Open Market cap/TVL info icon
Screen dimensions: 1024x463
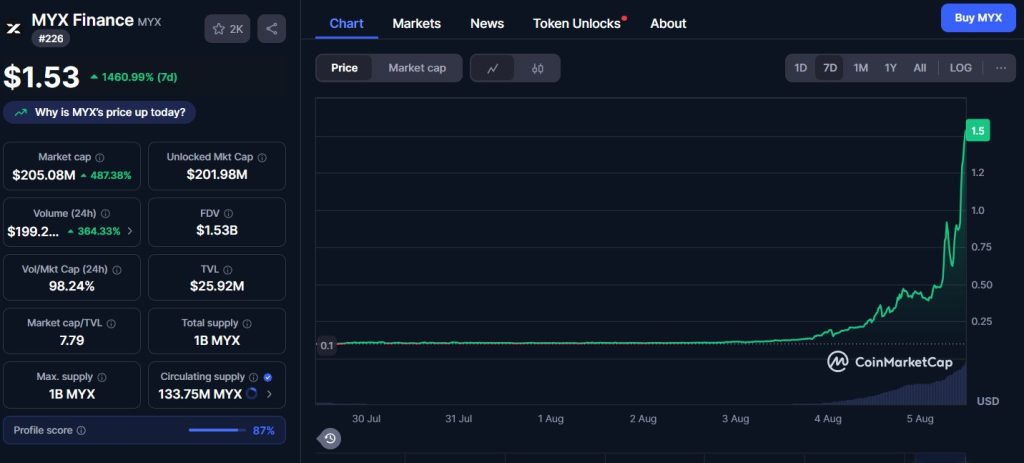point(111,323)
